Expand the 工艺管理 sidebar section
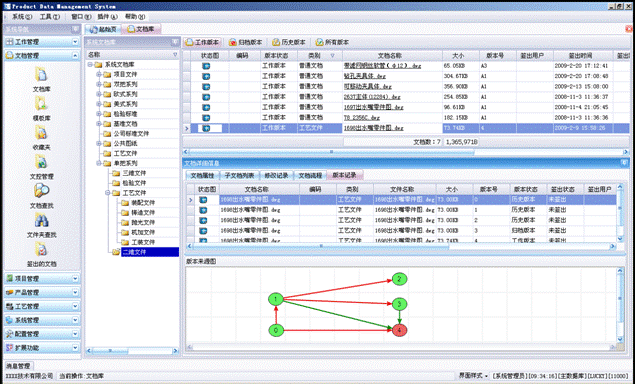The width and height of the screenshot is (635, 384). (75, 306)
